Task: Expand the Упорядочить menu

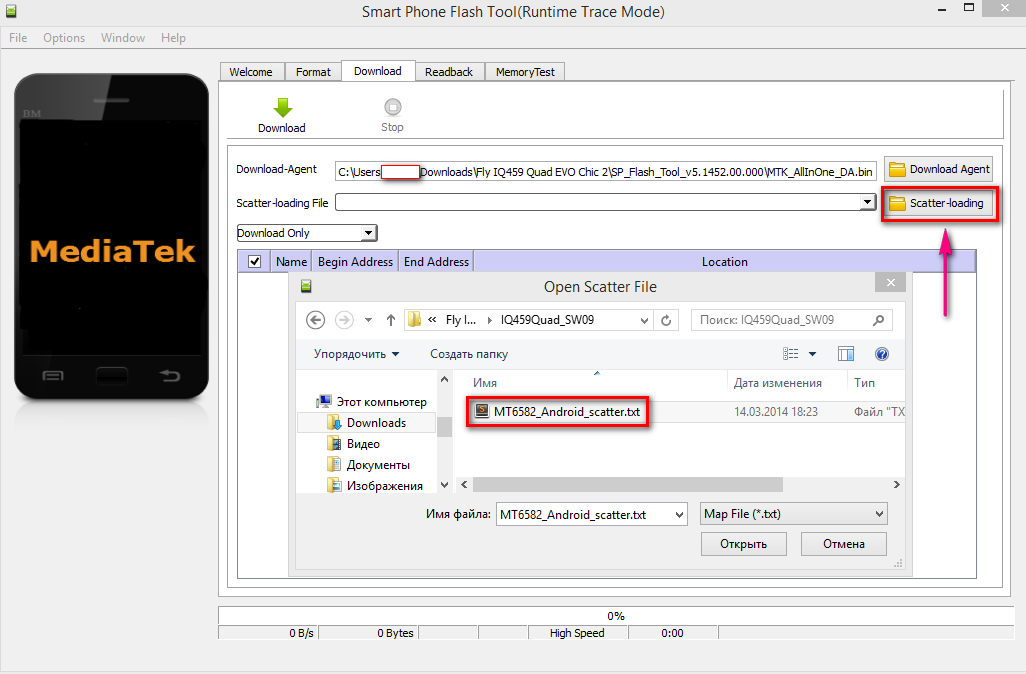Action: [x=356, y=354]
